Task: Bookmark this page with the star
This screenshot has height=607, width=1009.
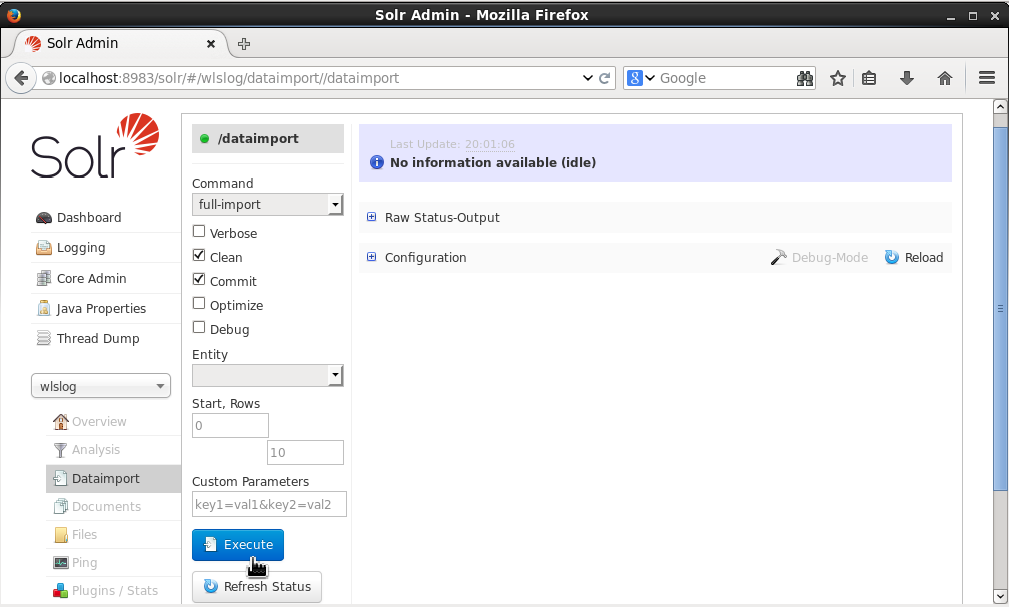Action: point(837,79)
